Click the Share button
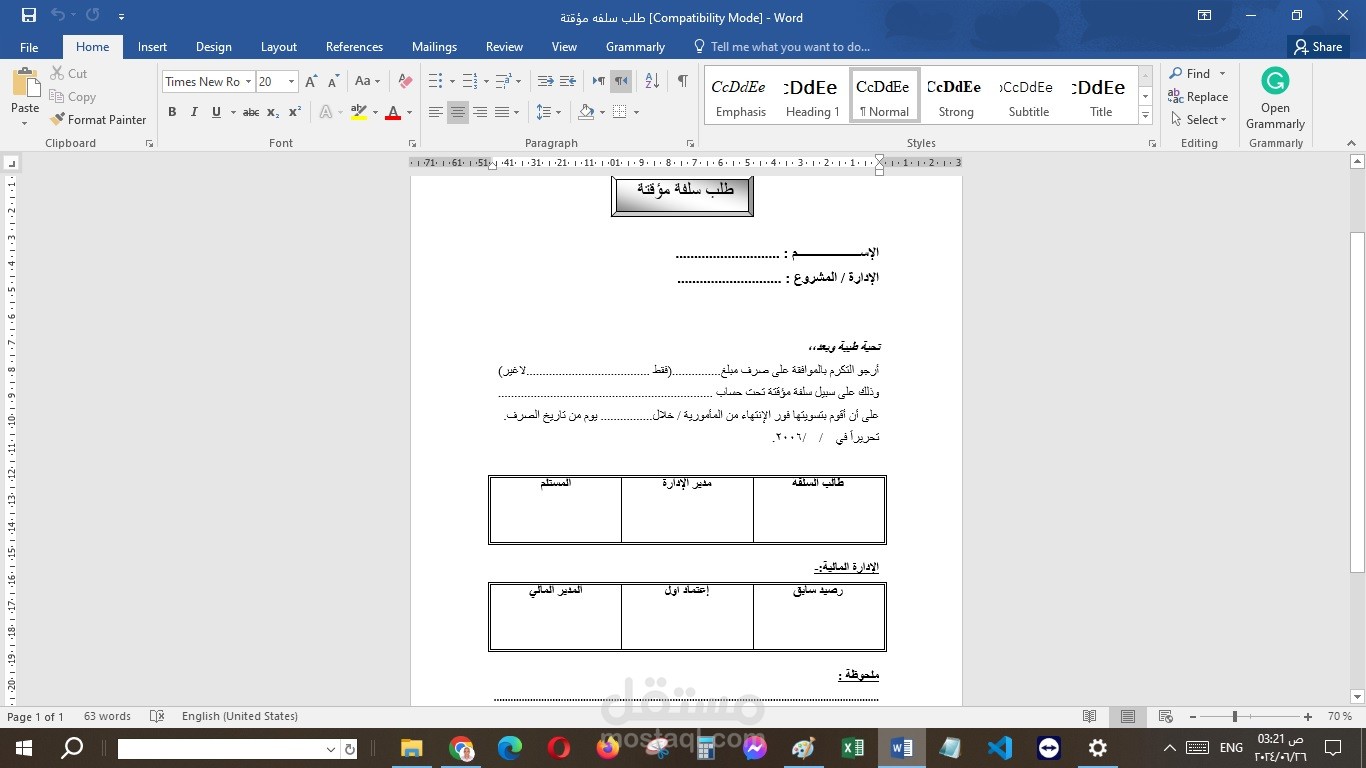This screenshot has height=768, width=1366. coord(1318,47)
